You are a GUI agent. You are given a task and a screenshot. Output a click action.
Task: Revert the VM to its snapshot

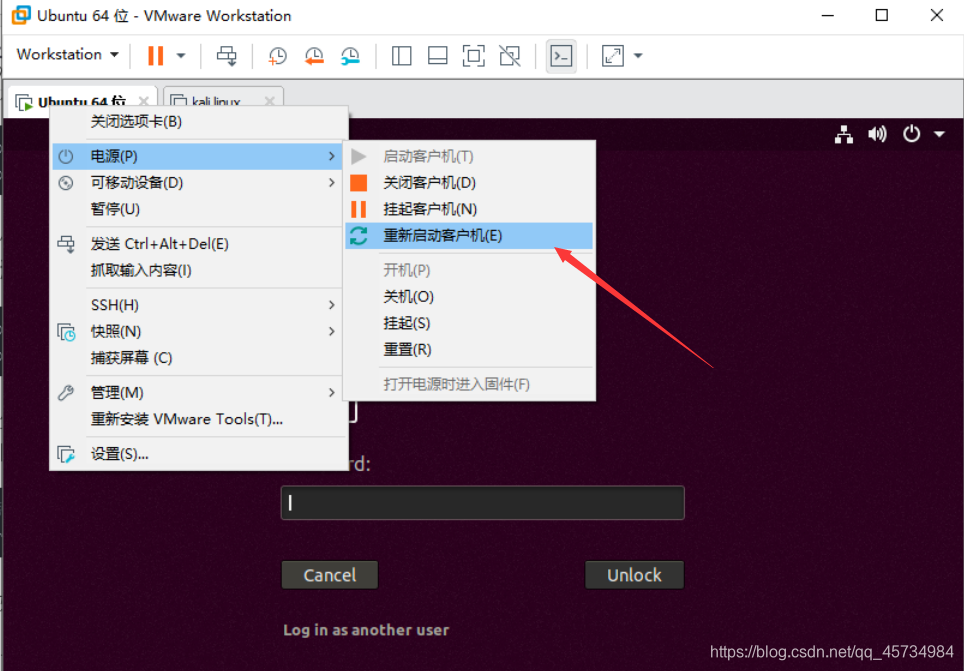tap(314, 55)
